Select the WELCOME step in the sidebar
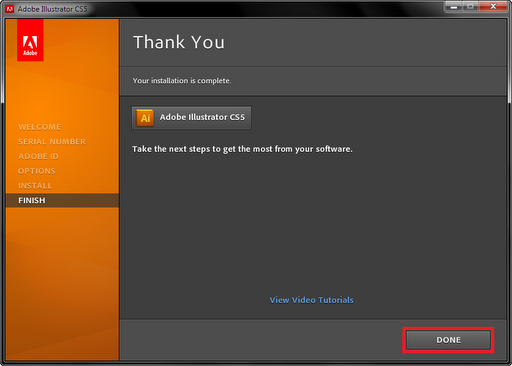The height and width of the screenshot is (366, 512). coord(40,127)
